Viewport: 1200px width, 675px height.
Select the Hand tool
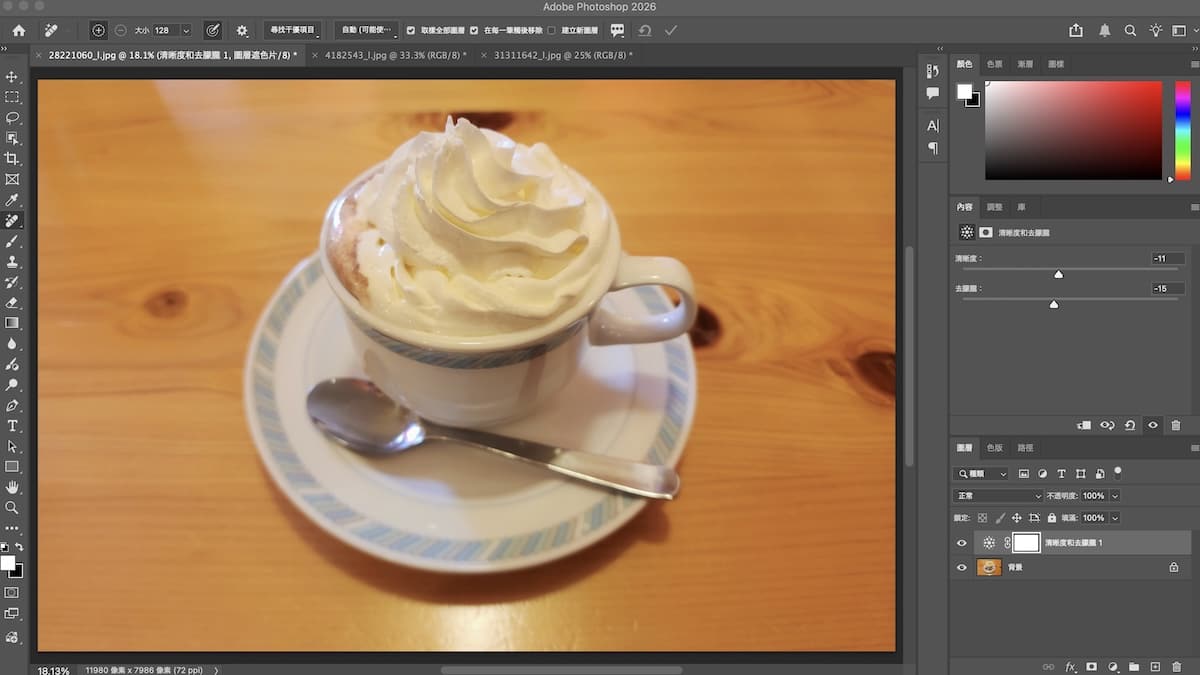click(x=12, y=487)
